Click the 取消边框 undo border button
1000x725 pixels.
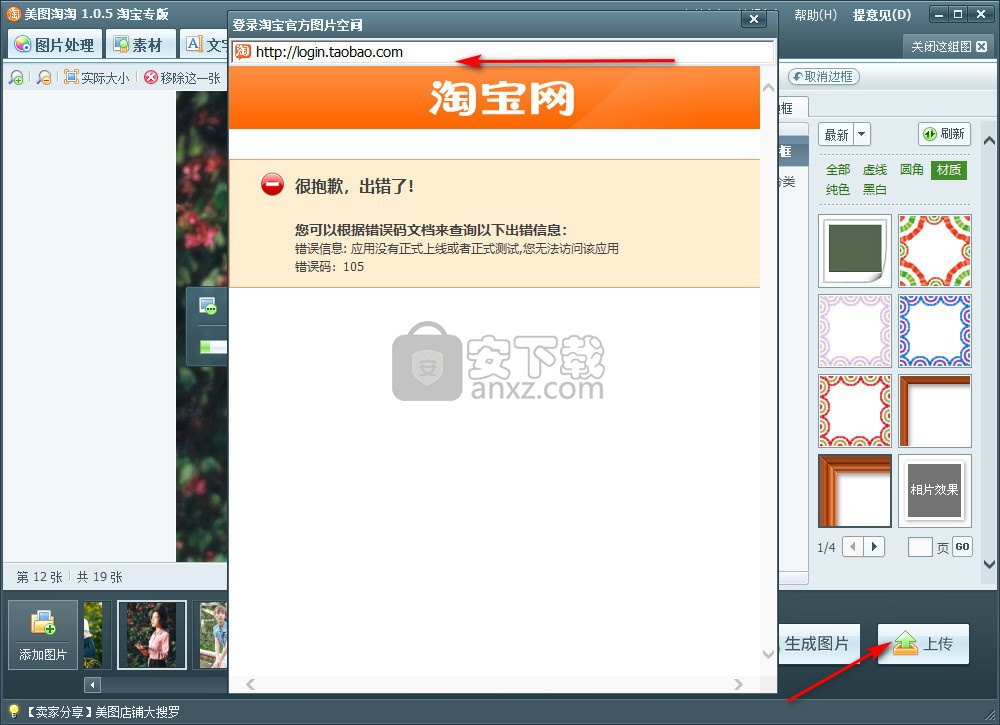pyautogui.click(x=823, y=77)
